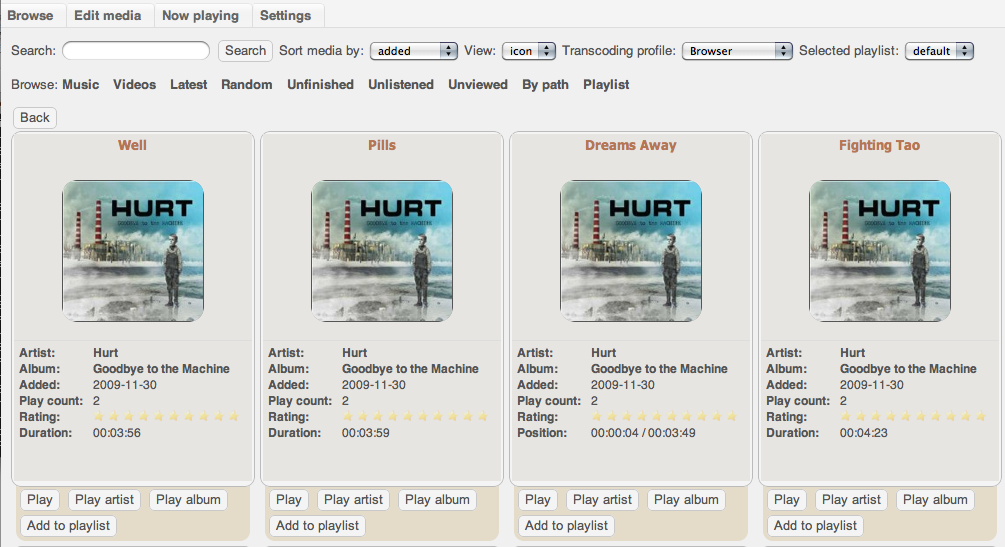Focus the Search text field
1005x547 pixels.
pos(136,51)
